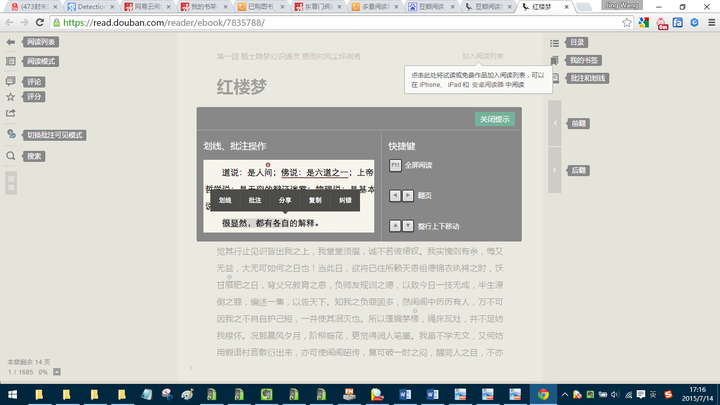Viewport: 720px width, 405px height.
Task: Select 纠错 in the annotation popup
Action: (345, 200)
